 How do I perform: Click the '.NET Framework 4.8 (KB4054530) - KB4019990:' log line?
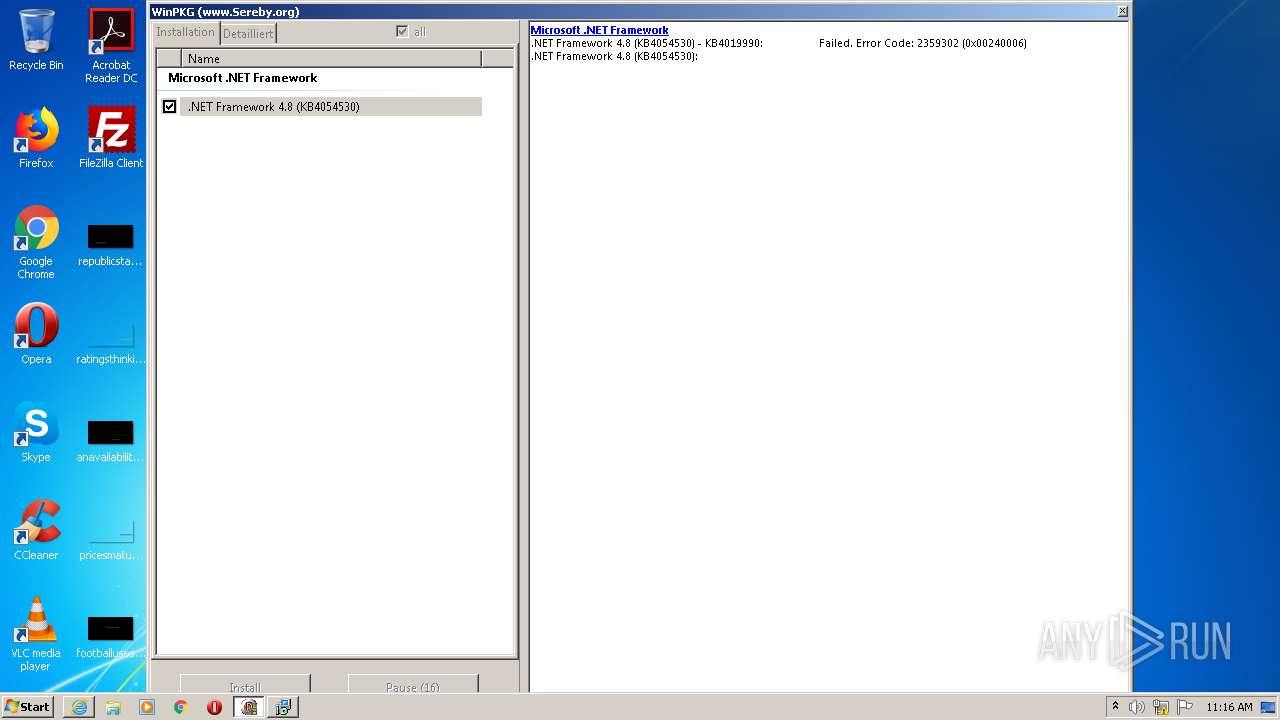tap(646, 43)
